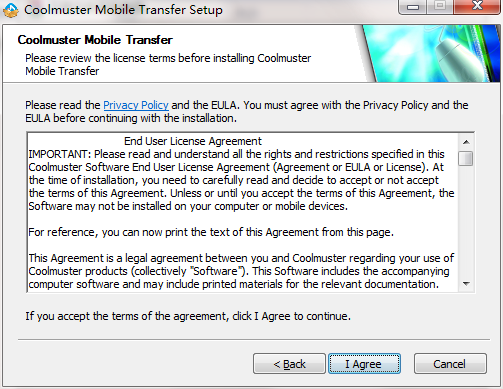503x389 pixels.
Task: Click the 'For reference' line in license
Action: (211, 232)
